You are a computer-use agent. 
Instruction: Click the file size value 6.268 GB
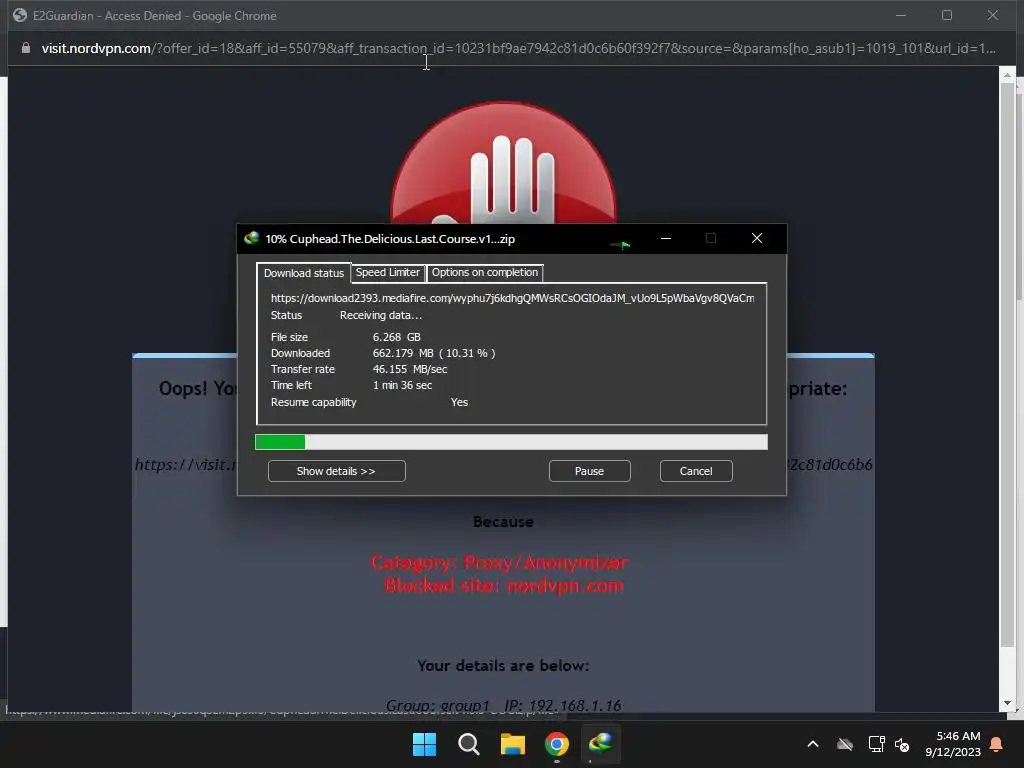(x=396, y=337)
